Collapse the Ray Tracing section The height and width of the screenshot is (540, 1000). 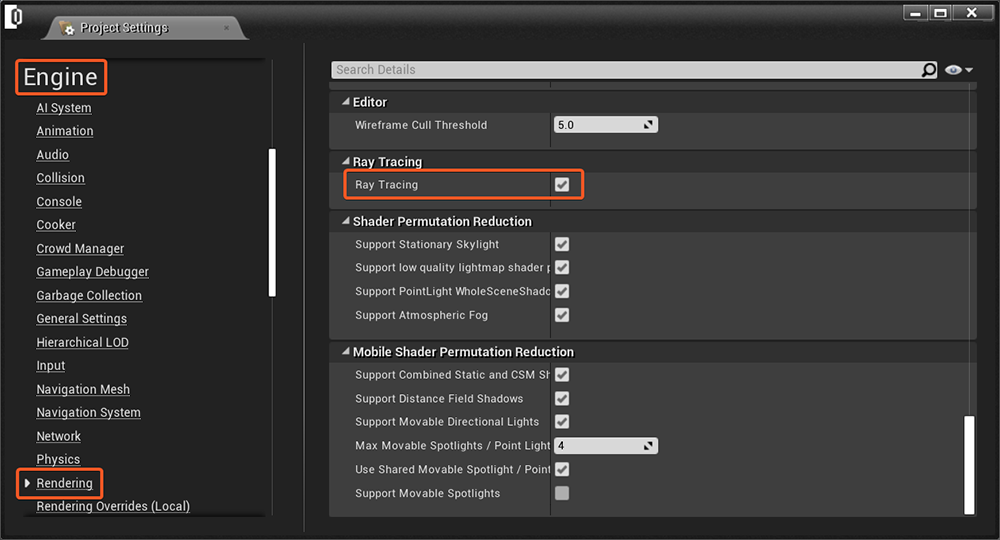(346, 162)
